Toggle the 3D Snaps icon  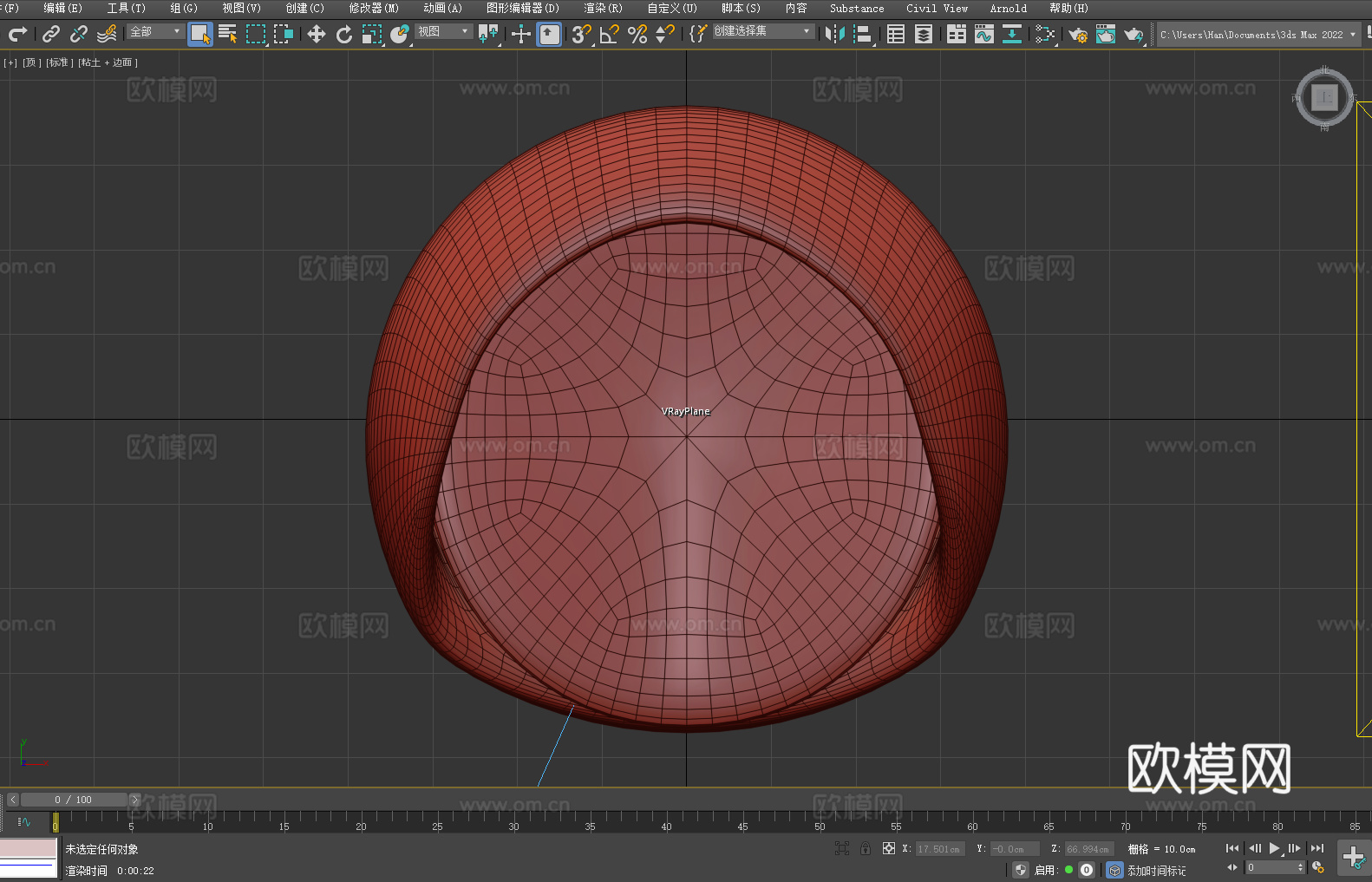point(582,34)
